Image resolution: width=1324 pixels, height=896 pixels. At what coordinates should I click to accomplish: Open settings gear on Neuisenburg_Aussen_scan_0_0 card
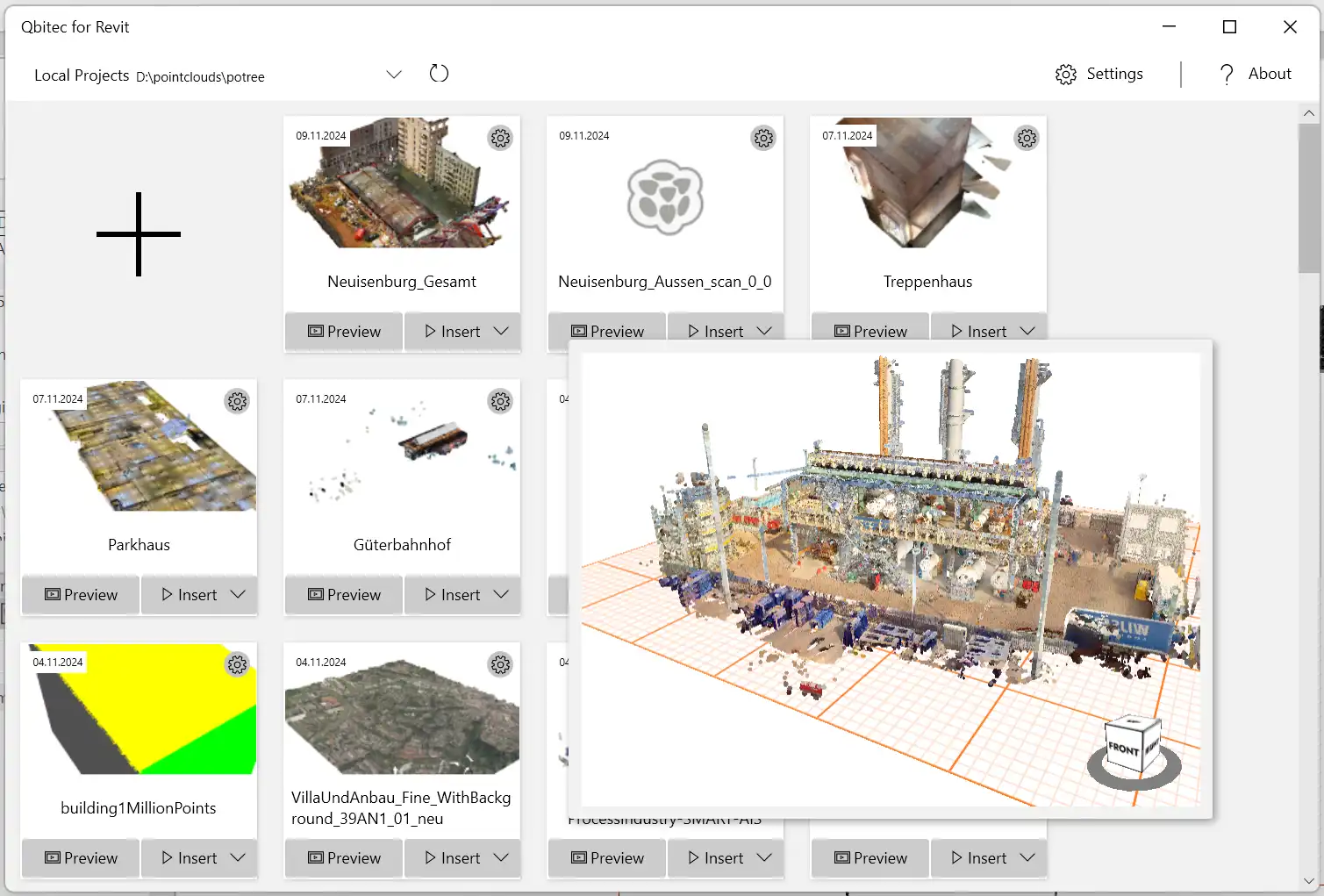[763, 138]
